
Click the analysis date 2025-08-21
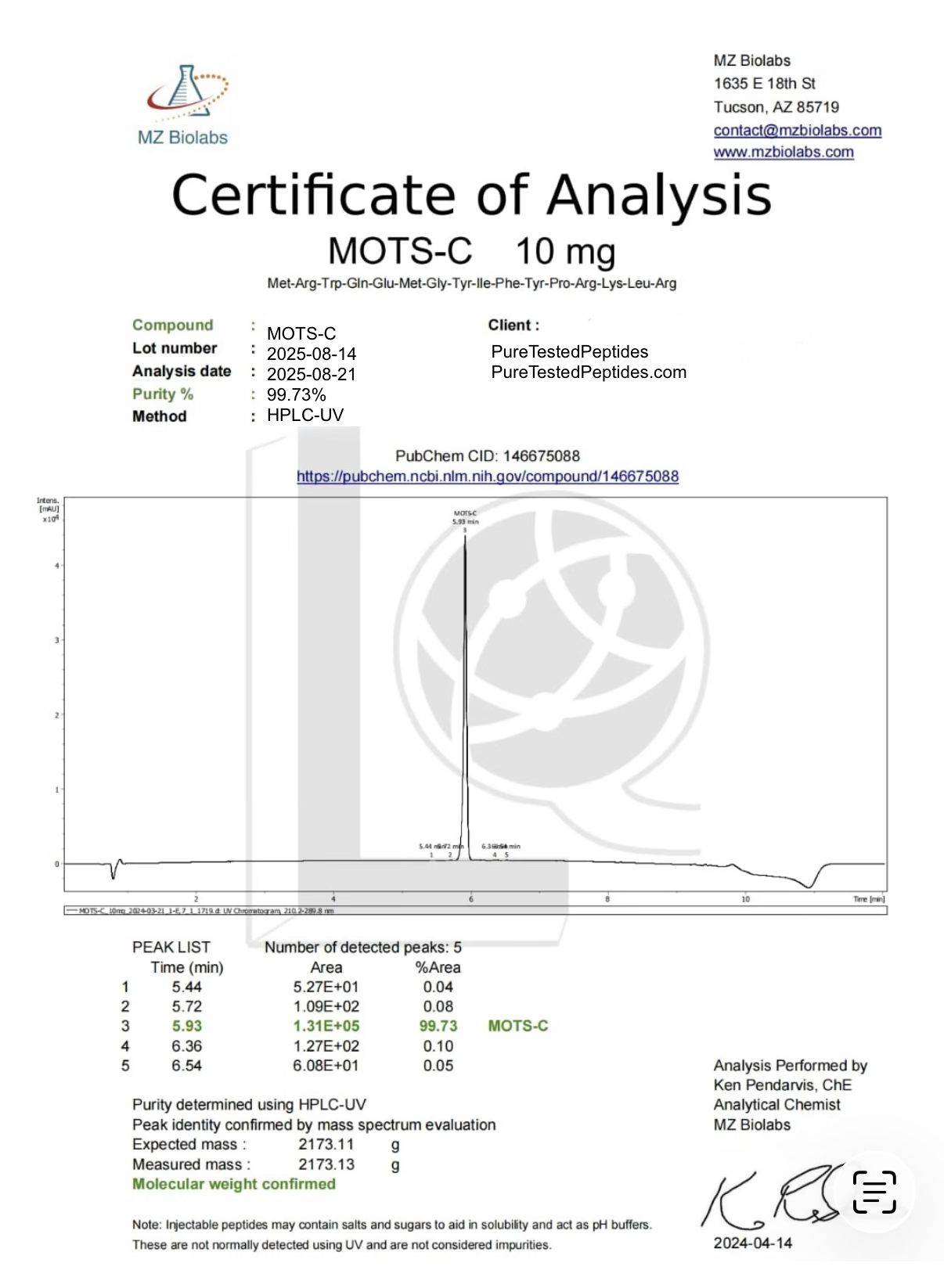tap(311, 374)
